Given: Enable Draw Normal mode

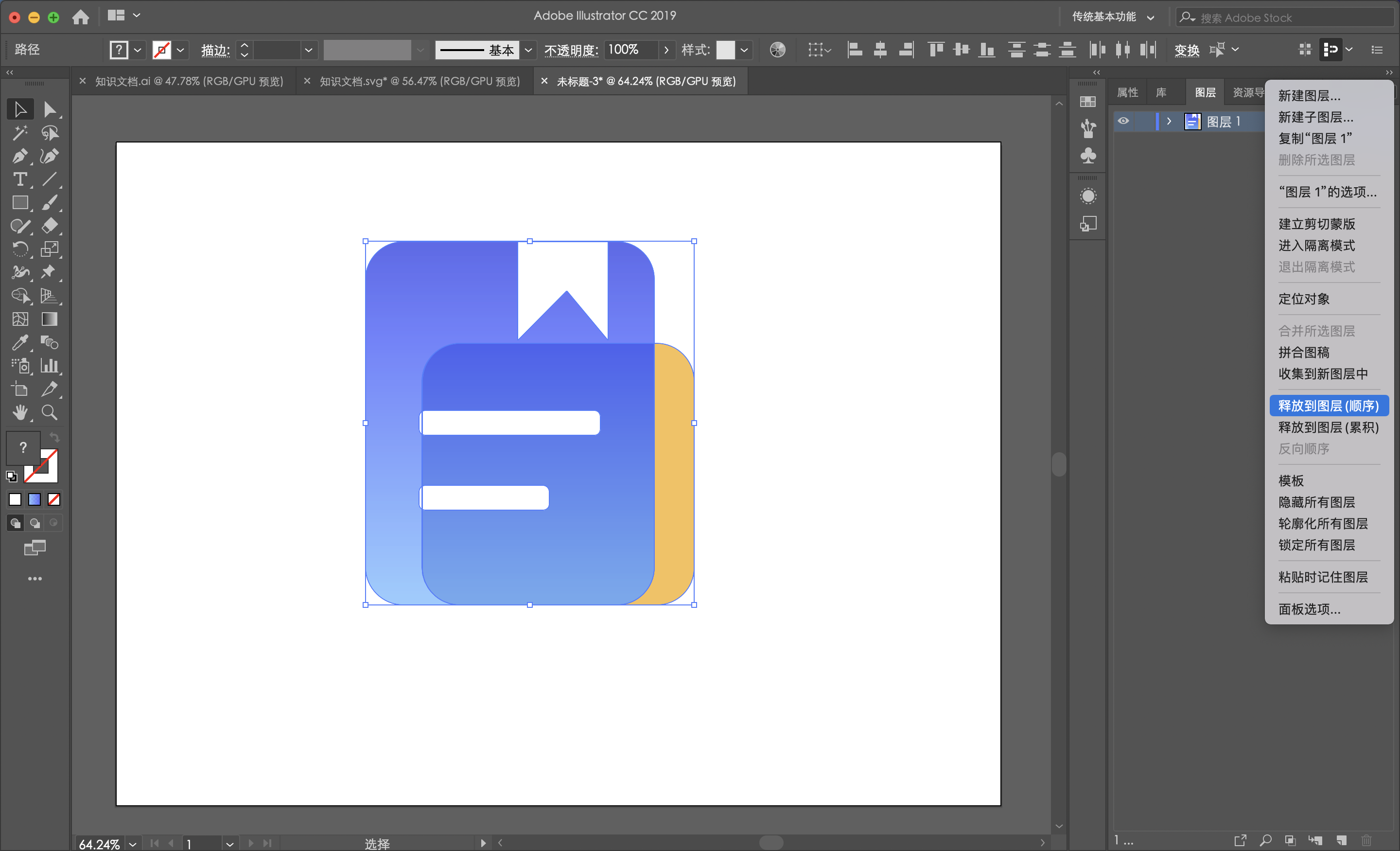Looking at the screenshot, I should (16, 523).
